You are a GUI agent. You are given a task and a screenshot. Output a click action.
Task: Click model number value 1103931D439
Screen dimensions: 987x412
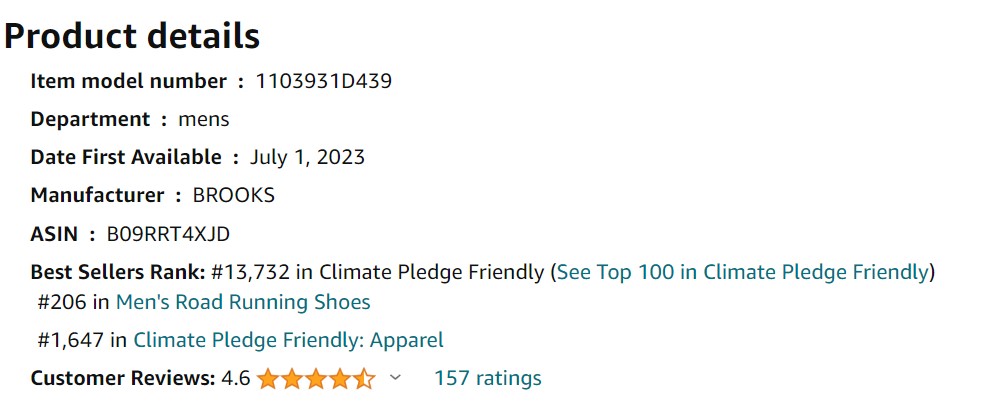(324, 81)
